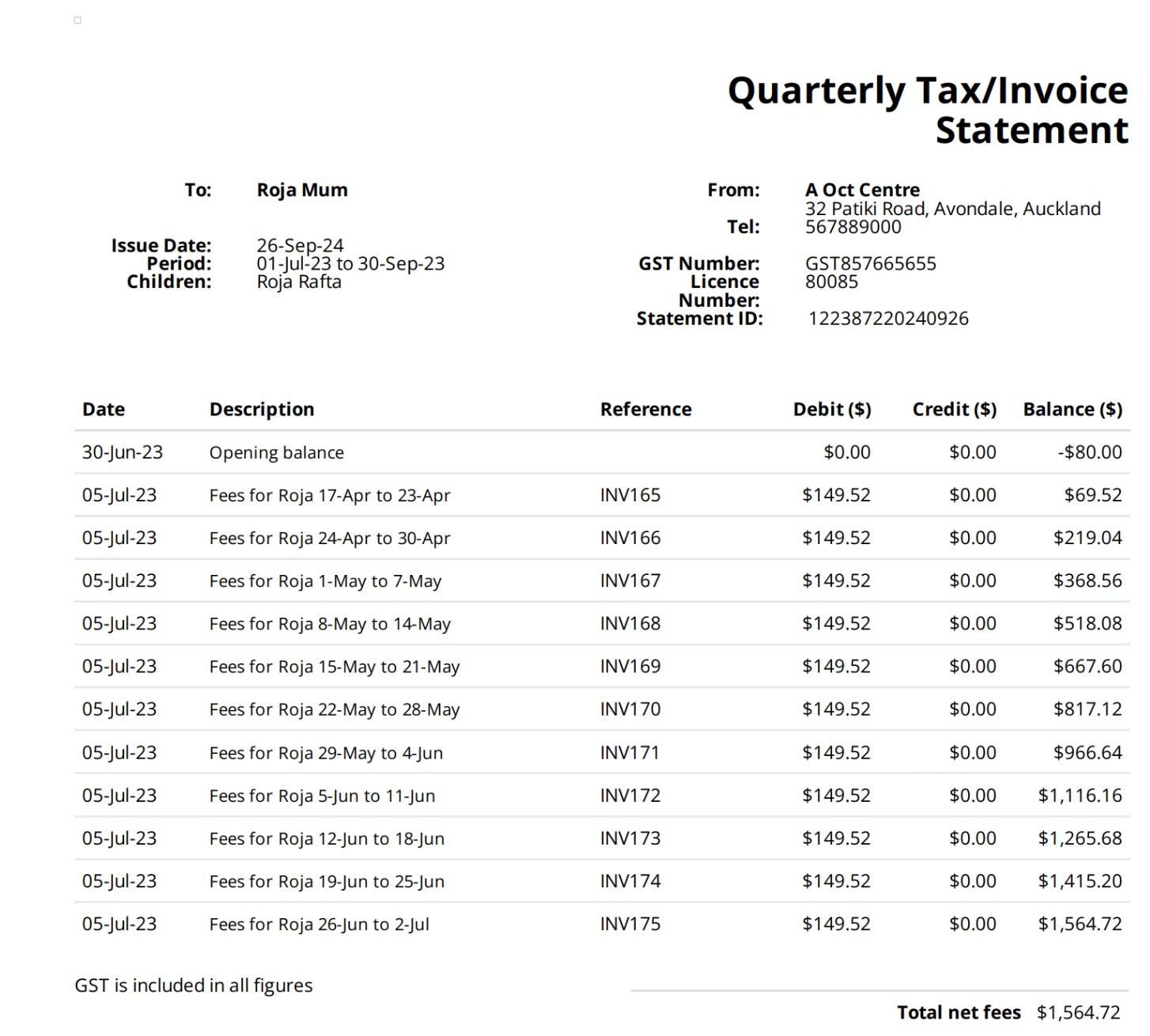1150x1036 pixels.
Task: Click reference INV172
Action: point(630,795)
